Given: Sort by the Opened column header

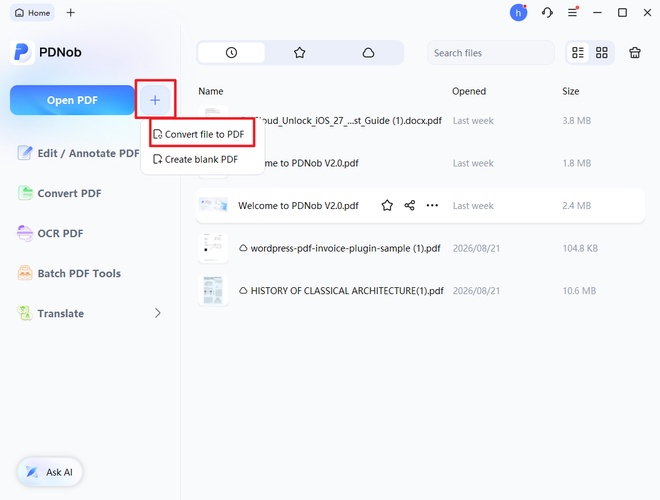Looking at the screenshot, I should (x=469, y=91).
